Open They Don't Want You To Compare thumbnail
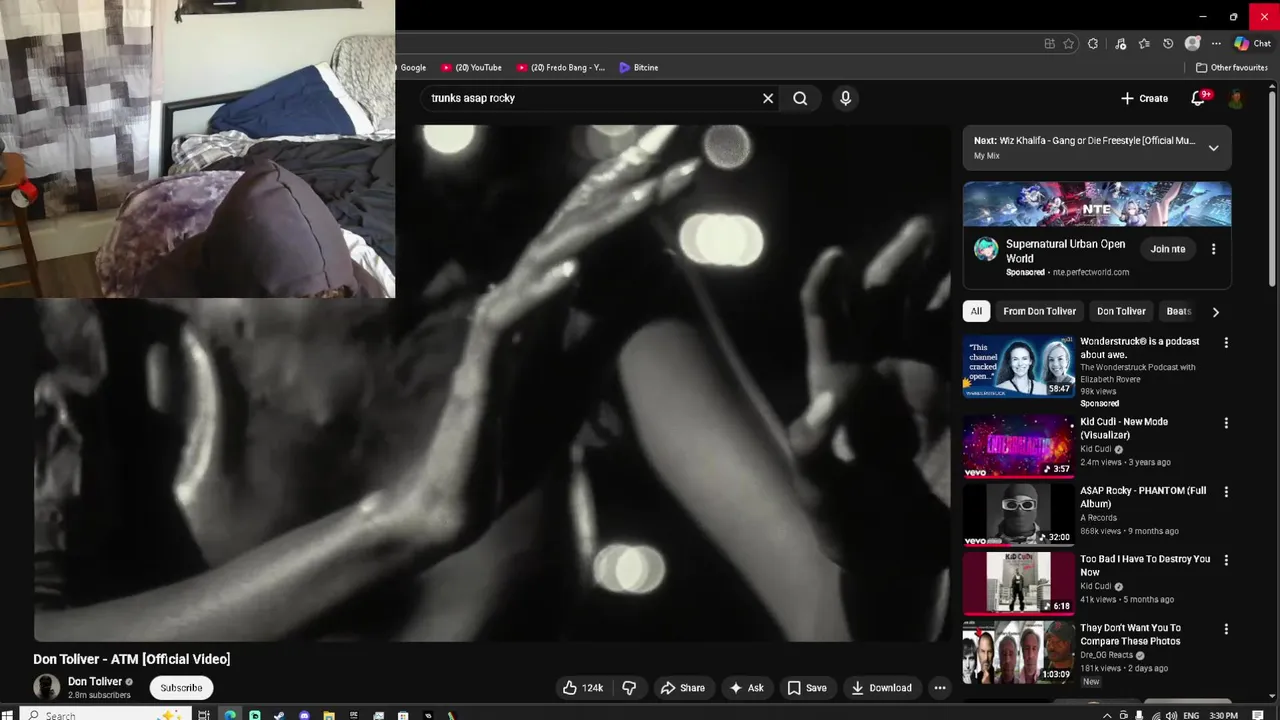This screenshot has width=1280, height=720. click(1018, 652)
